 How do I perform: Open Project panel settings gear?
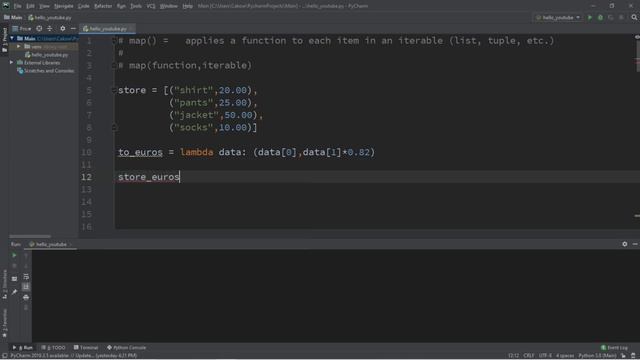62,29
